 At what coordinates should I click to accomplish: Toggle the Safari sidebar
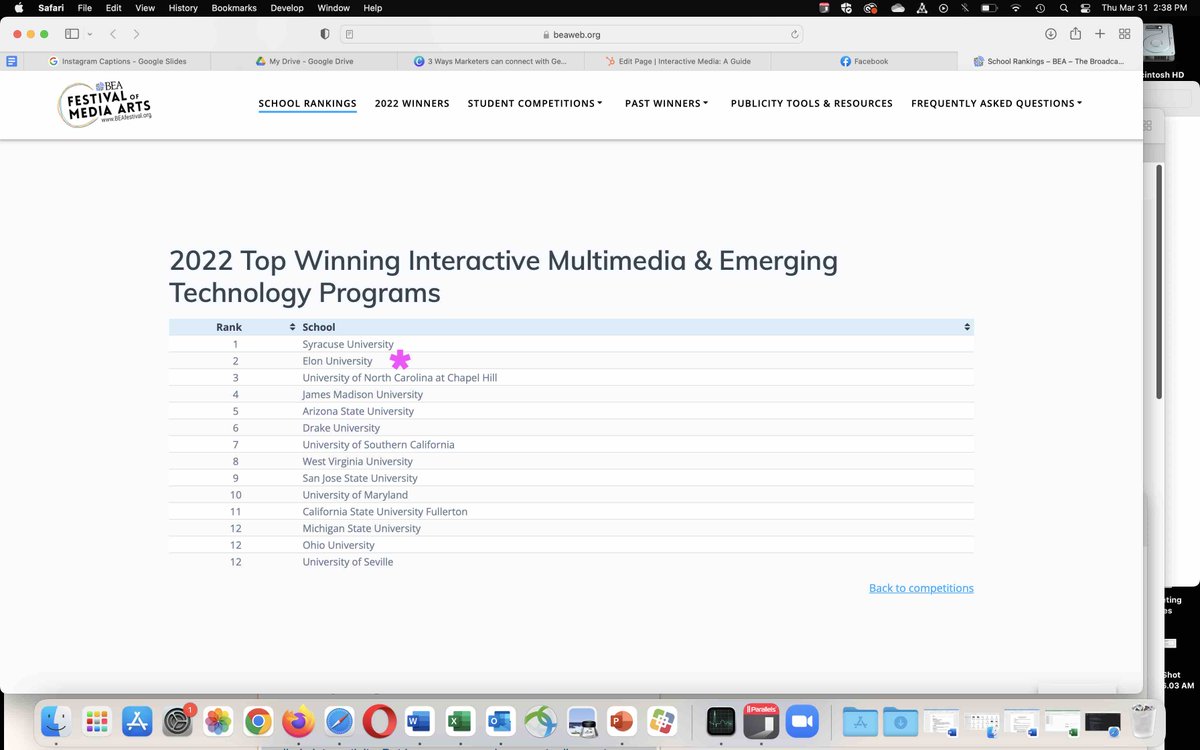(x=72, y=34)
